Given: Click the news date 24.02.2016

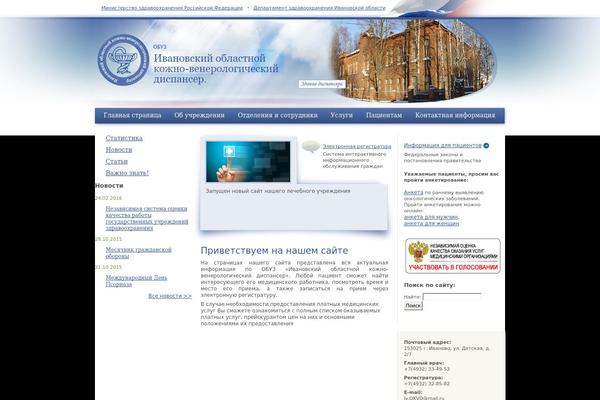Looking at the screenshot, I should tap(108, 198).
